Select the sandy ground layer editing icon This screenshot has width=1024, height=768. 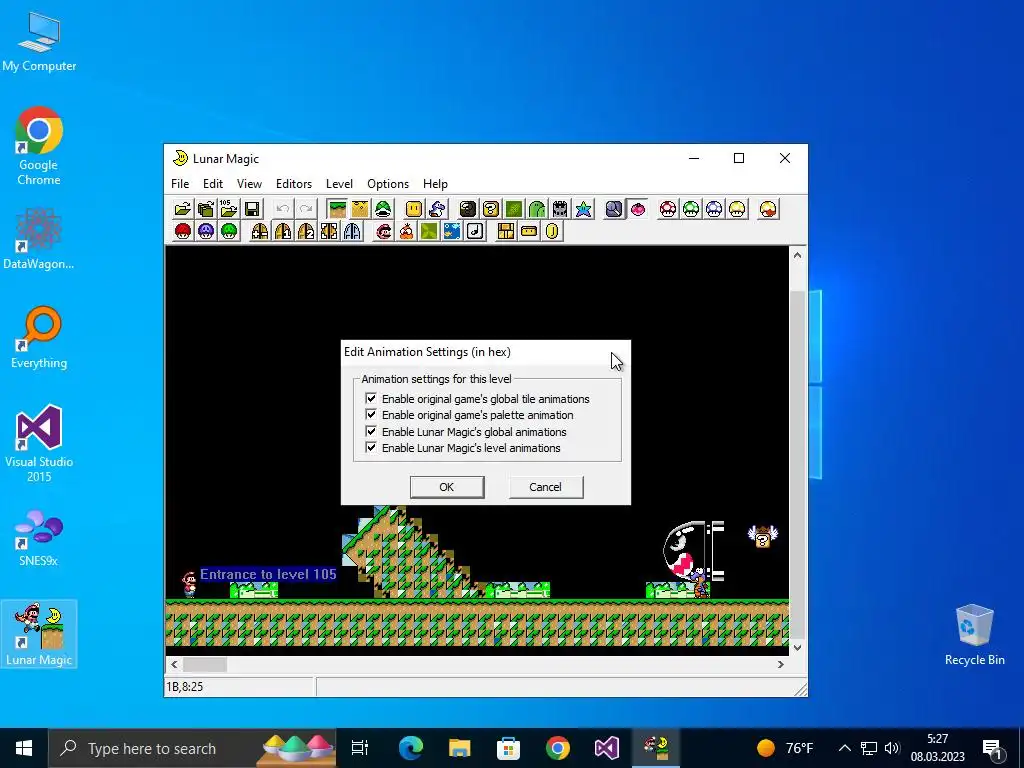(360, 209)
